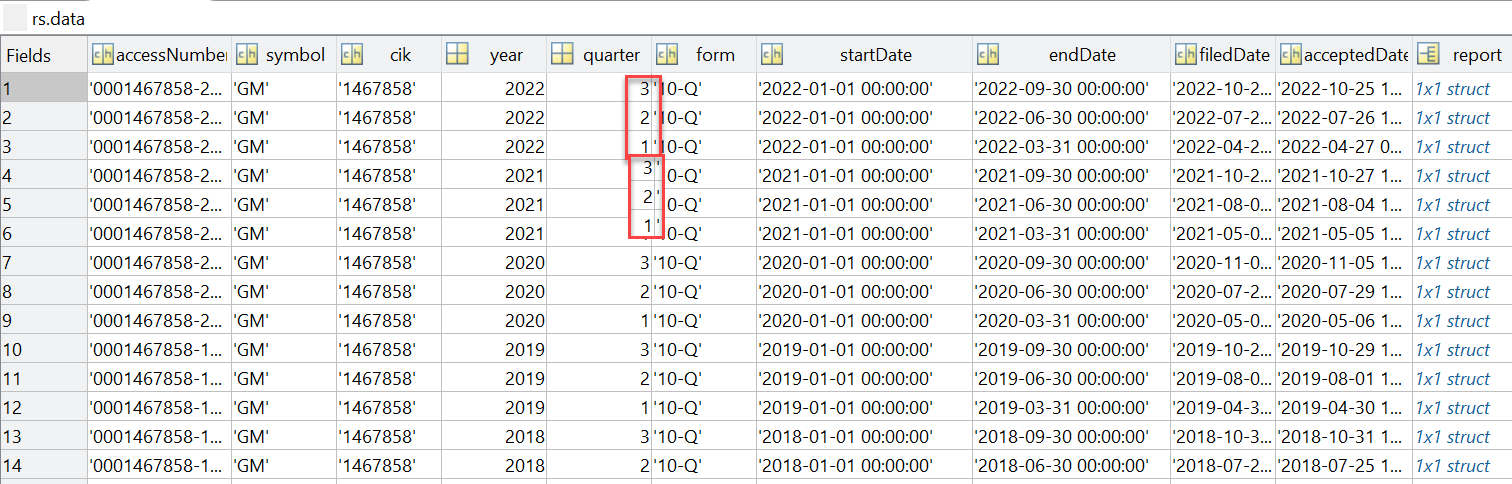The height and width of the screenshot is (484, 1512).
Task: Select cik cell '1467858' in row 3
Action: coord(388,146)
